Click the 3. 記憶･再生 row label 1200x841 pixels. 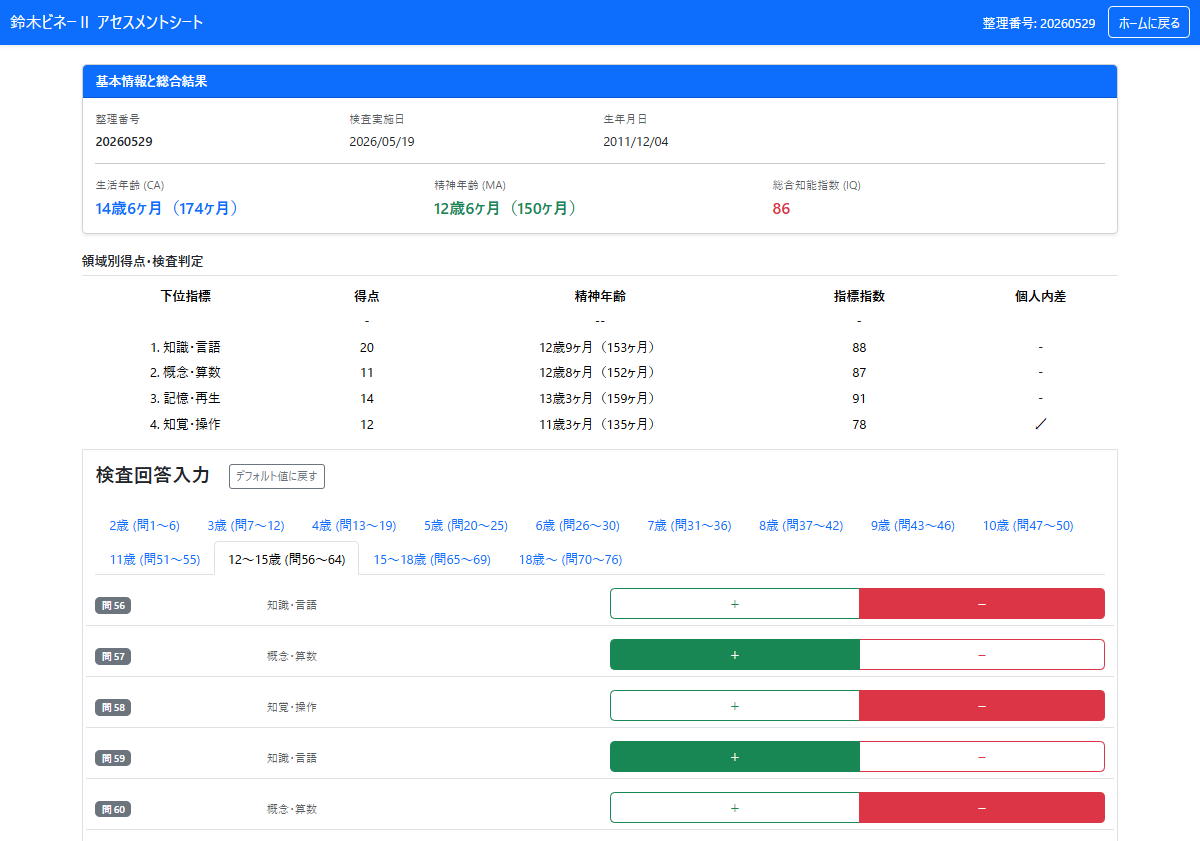tap(185, 398)
